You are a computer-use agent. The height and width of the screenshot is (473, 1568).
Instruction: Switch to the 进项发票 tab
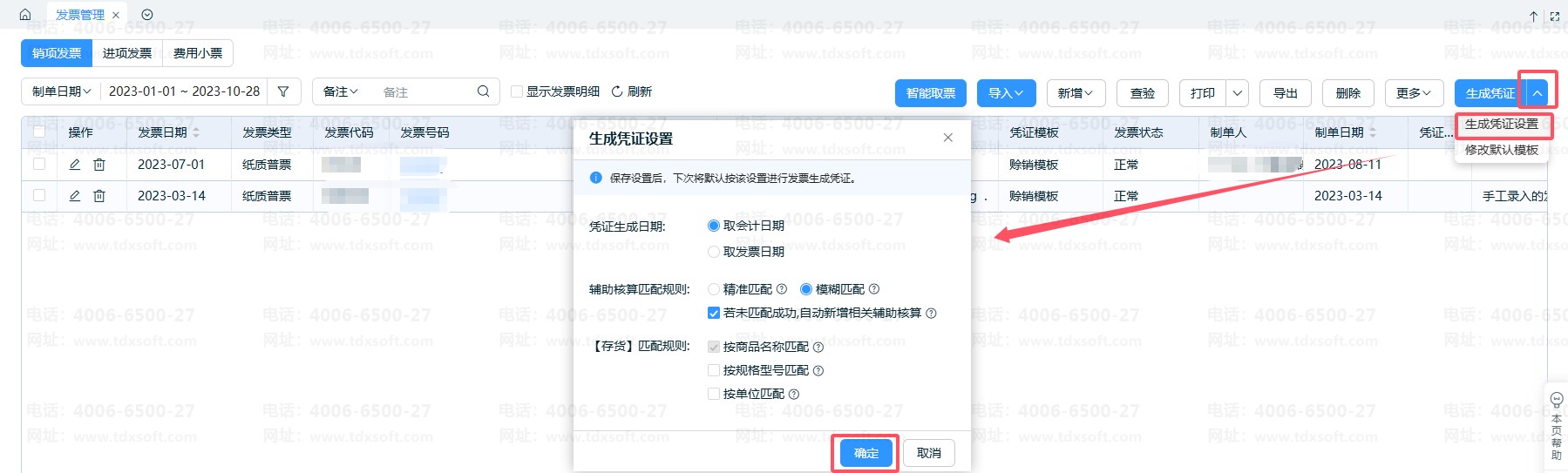click(x=127, y=53)
